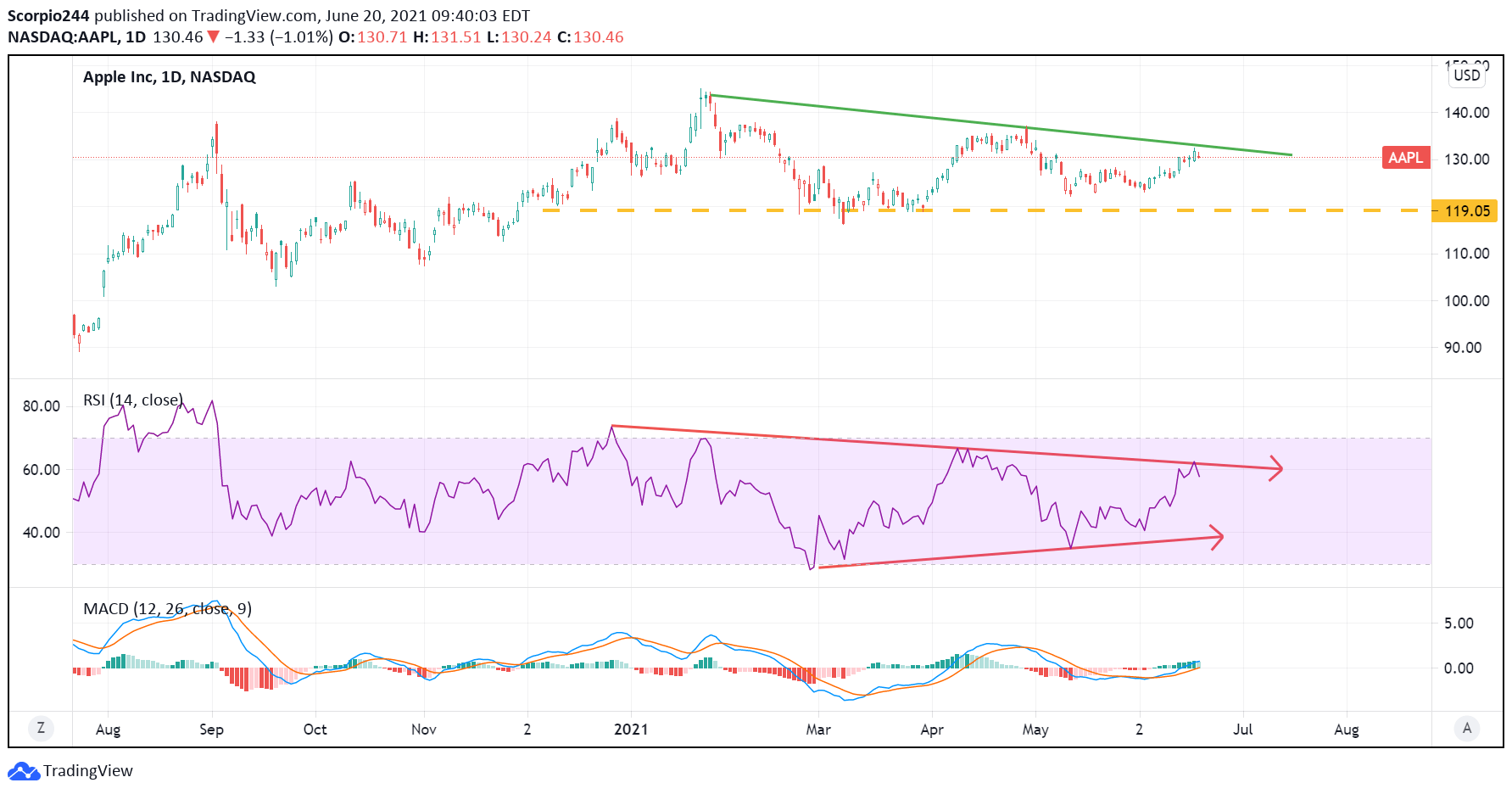Viewport: 1512px width, 794px height.
Task: Open the RSI (14, close) indicator legend
Action: tap(133, 400)
